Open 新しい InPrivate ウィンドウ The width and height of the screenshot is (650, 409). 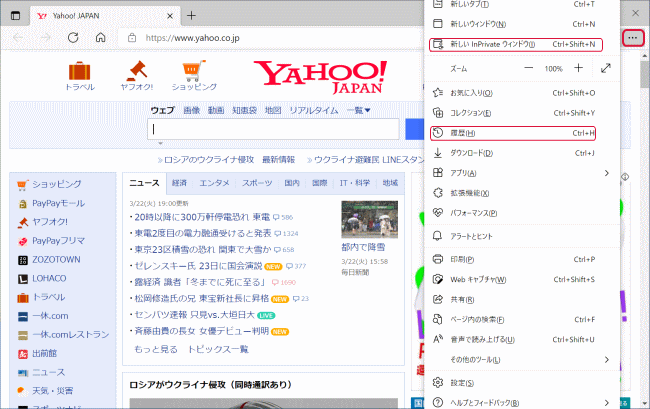[516, 44]
